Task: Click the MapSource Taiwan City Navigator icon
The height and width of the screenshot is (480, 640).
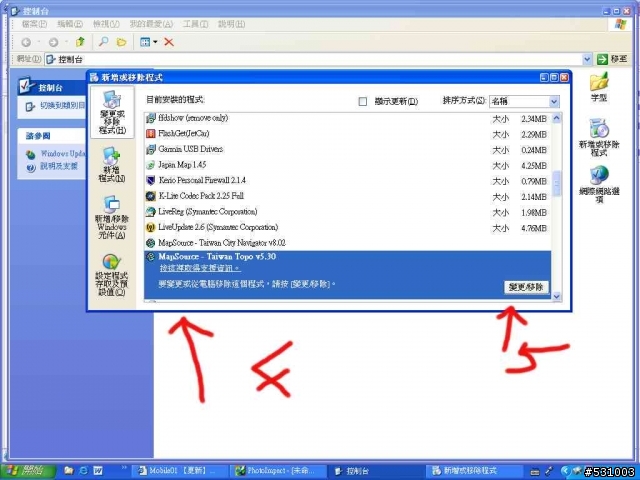Action: 151,243
